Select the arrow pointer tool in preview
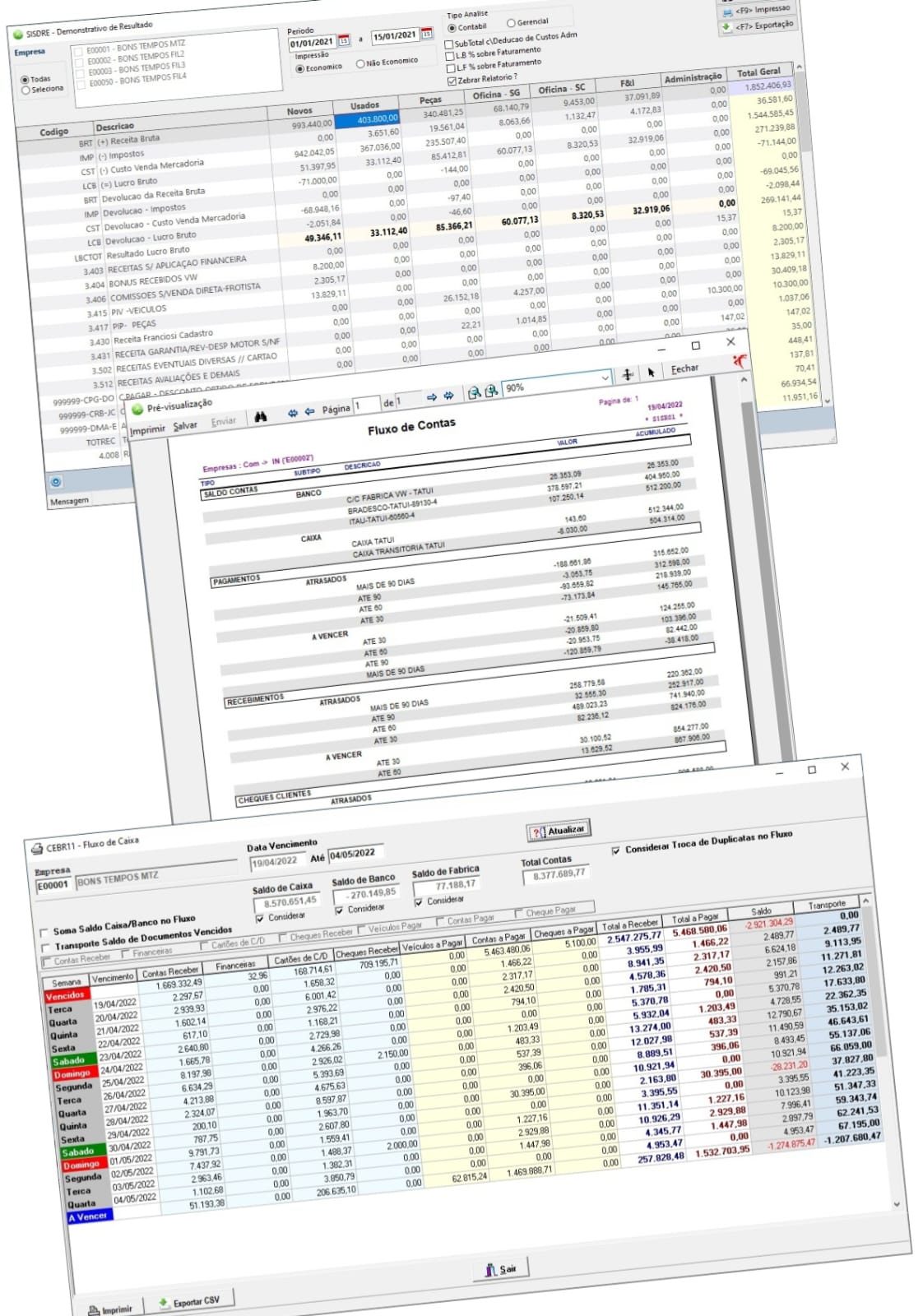Screen dimensions: 923x1316 click(x=651, y=372)
